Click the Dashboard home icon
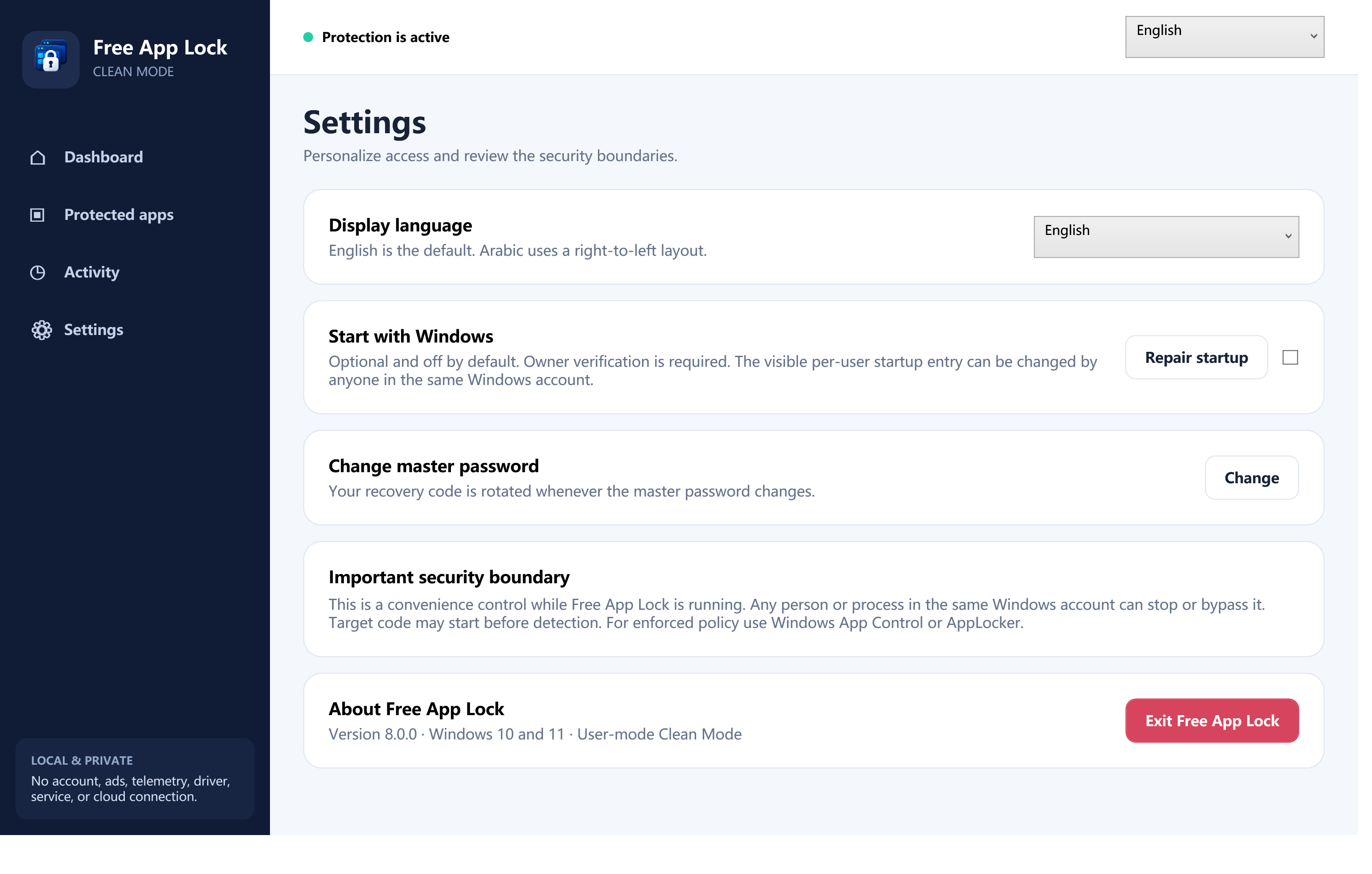The image size is (1372, 874). 38,159
